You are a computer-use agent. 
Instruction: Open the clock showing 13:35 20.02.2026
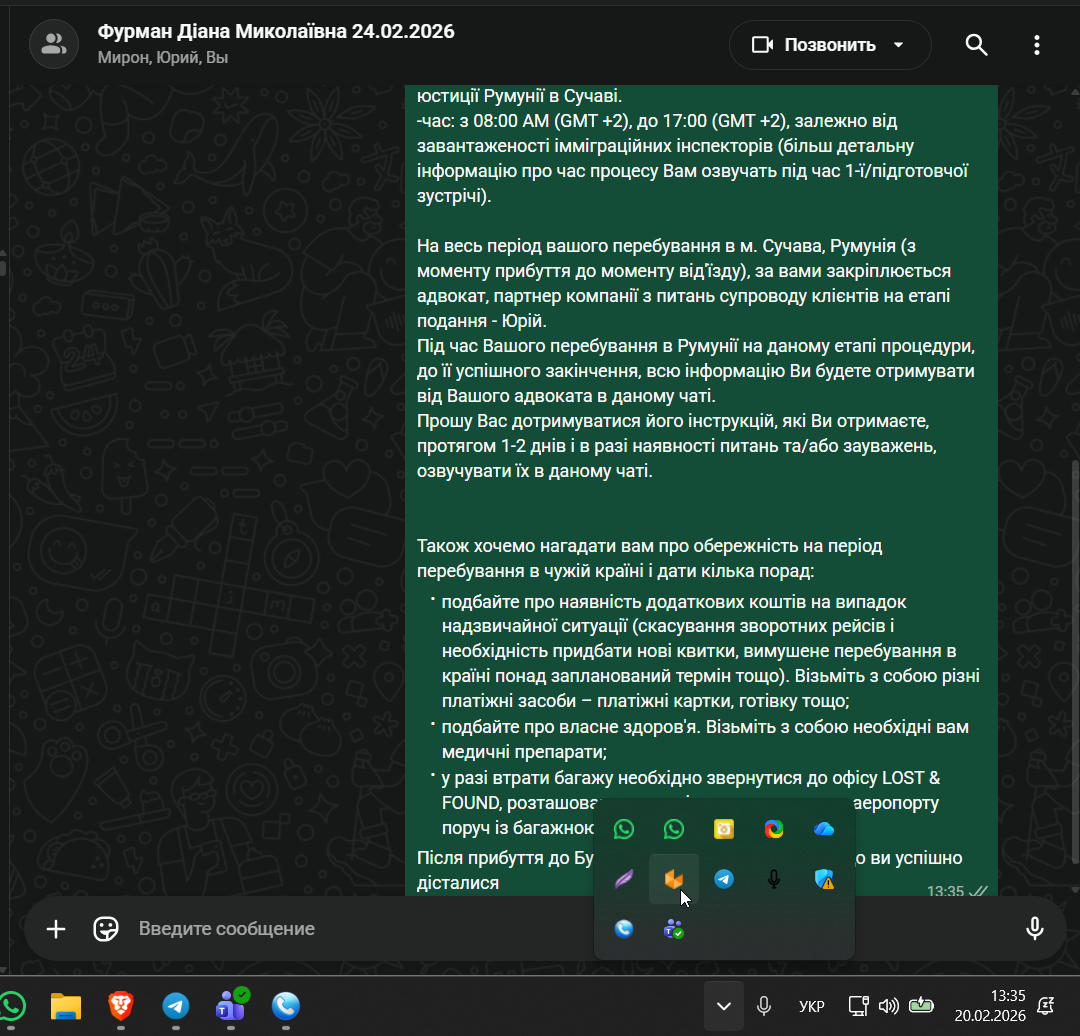point(990,1006)
